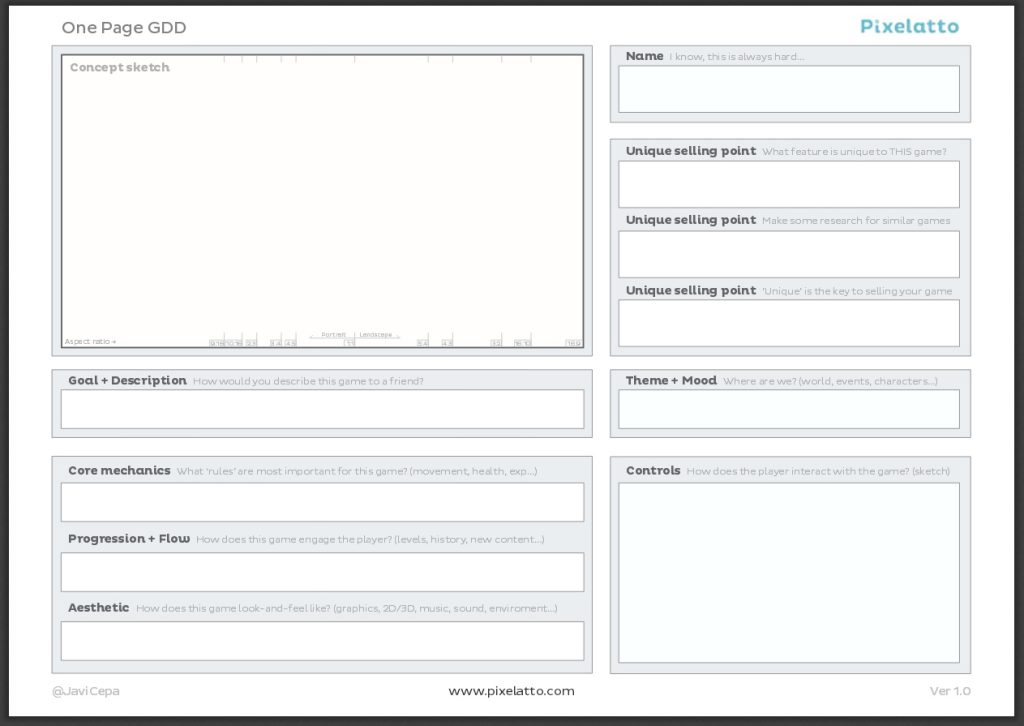Click the Ver 1.0 version label
The image size is (1024, 726).
[950, 690]
